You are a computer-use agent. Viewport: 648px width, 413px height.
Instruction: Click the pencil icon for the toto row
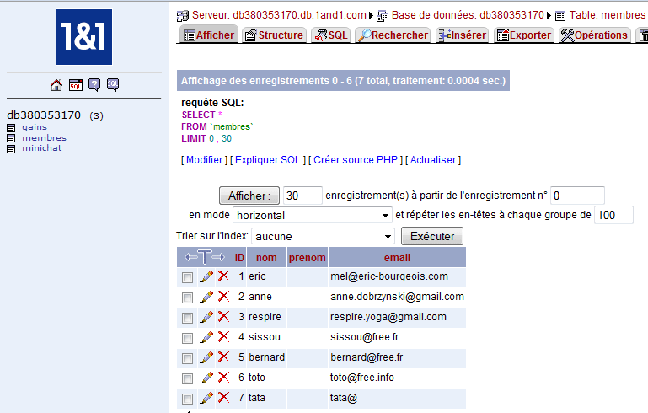[206, 378]
